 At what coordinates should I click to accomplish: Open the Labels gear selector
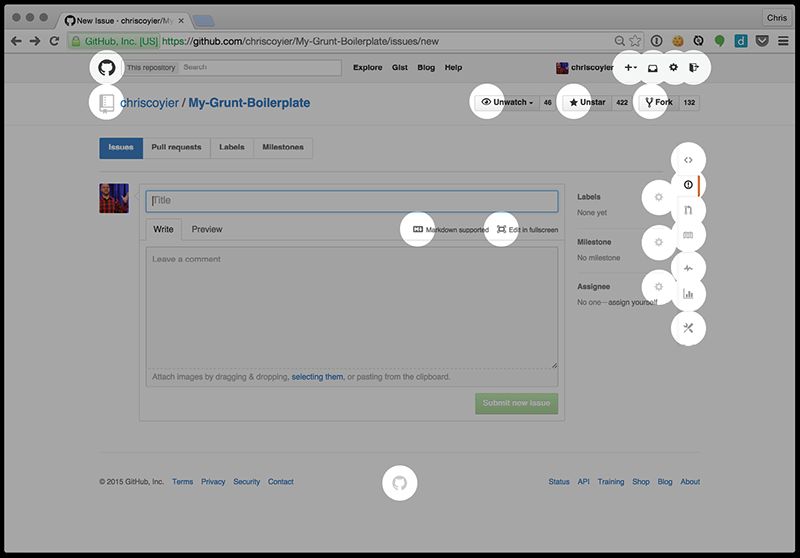(657, 197)
